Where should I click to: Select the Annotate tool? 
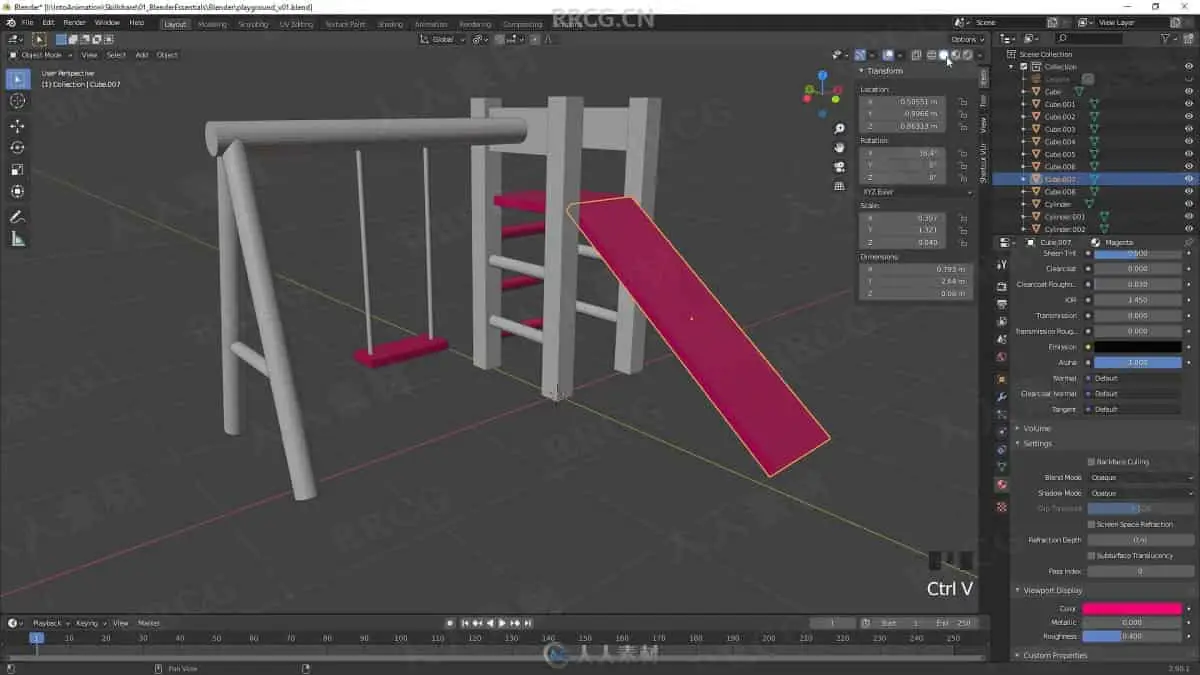click(17, 217)
